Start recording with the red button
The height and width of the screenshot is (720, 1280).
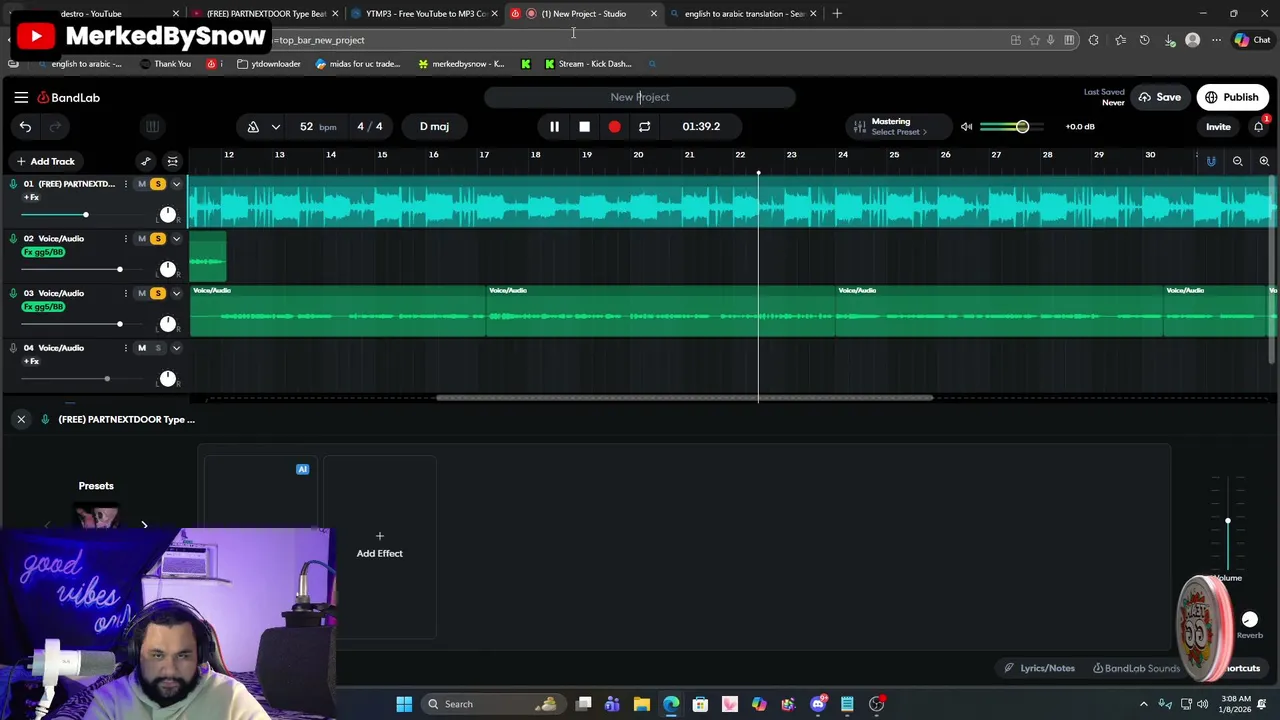[x=614, y=126]
